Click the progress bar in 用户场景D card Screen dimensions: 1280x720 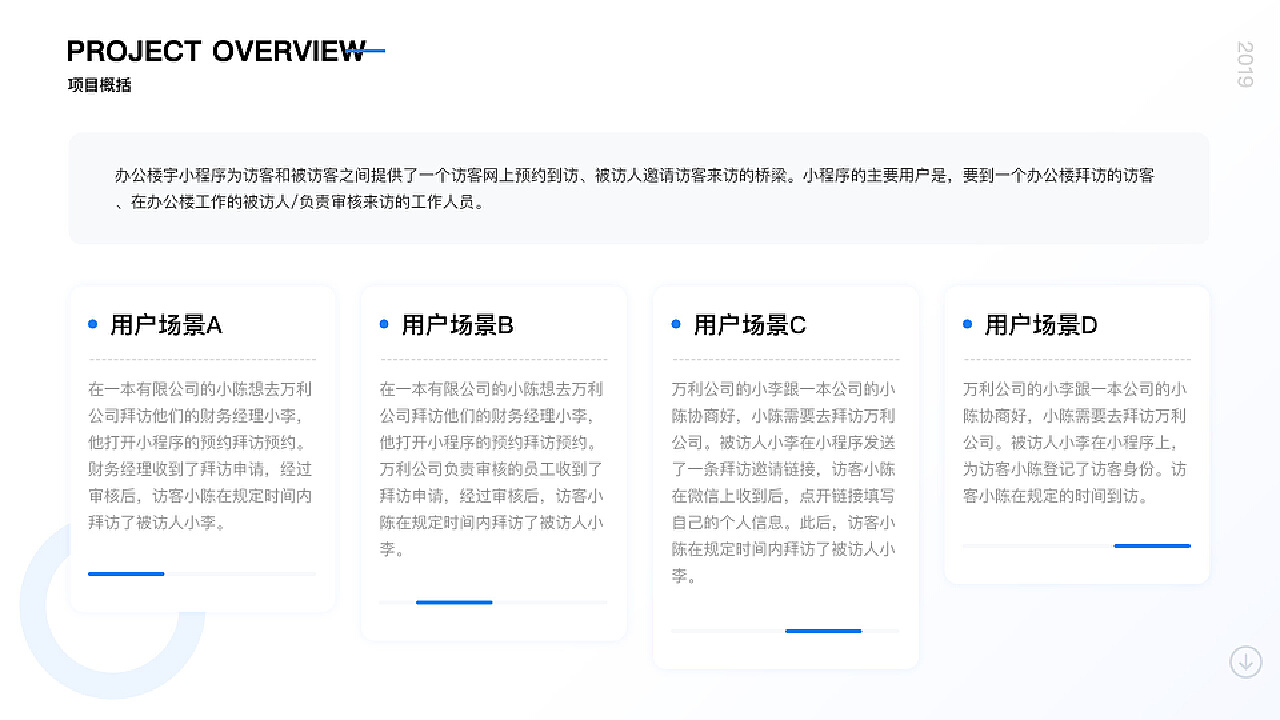[x=1077, y=546]
